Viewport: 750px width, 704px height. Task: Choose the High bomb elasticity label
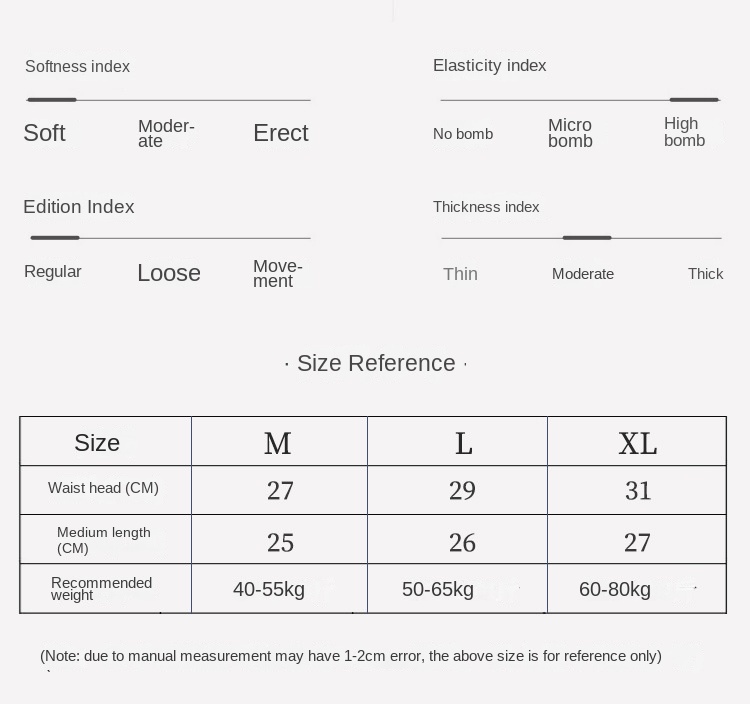tap(684, 132)
